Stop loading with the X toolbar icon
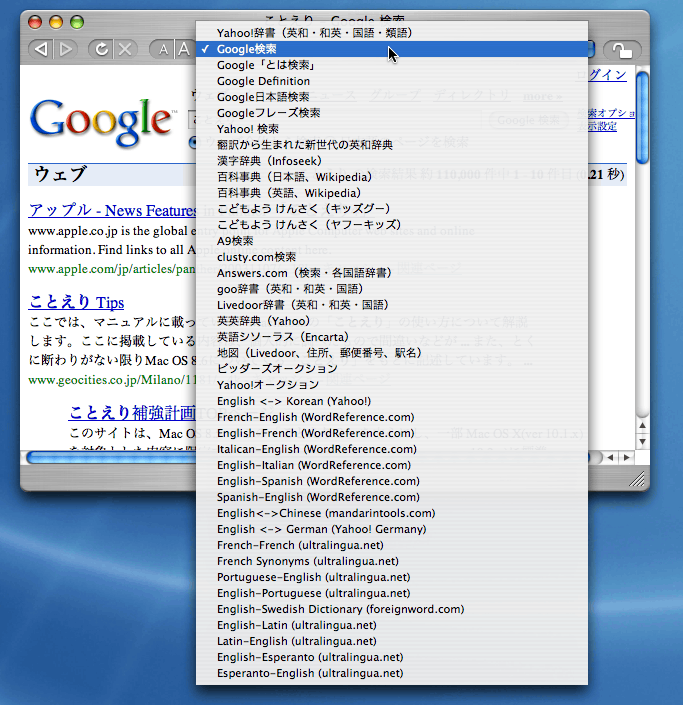This screenshot has height=705, width=683. [x=125, y=49]
